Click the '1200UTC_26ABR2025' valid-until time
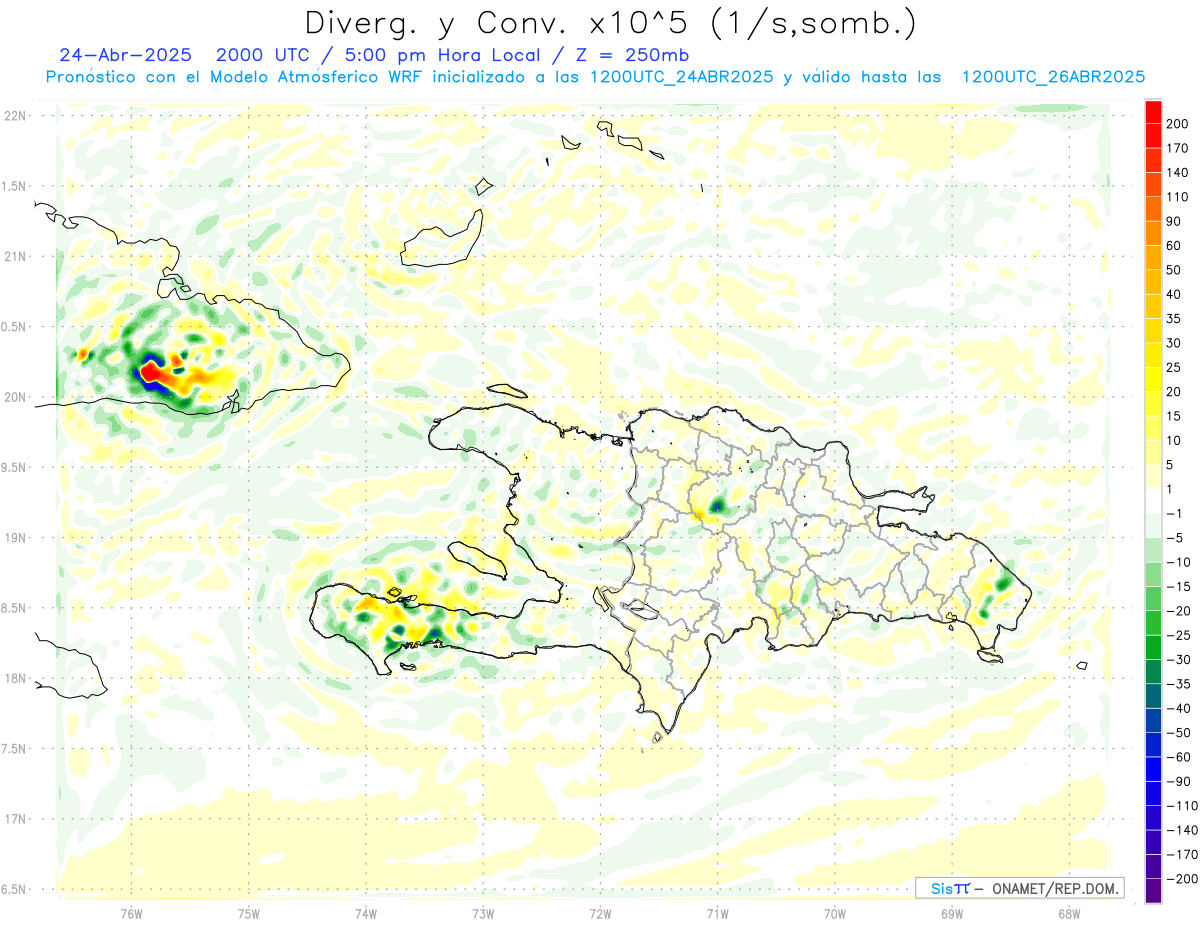The width and height of the screenshot is (1200, 927). (x=1053, y=77)
